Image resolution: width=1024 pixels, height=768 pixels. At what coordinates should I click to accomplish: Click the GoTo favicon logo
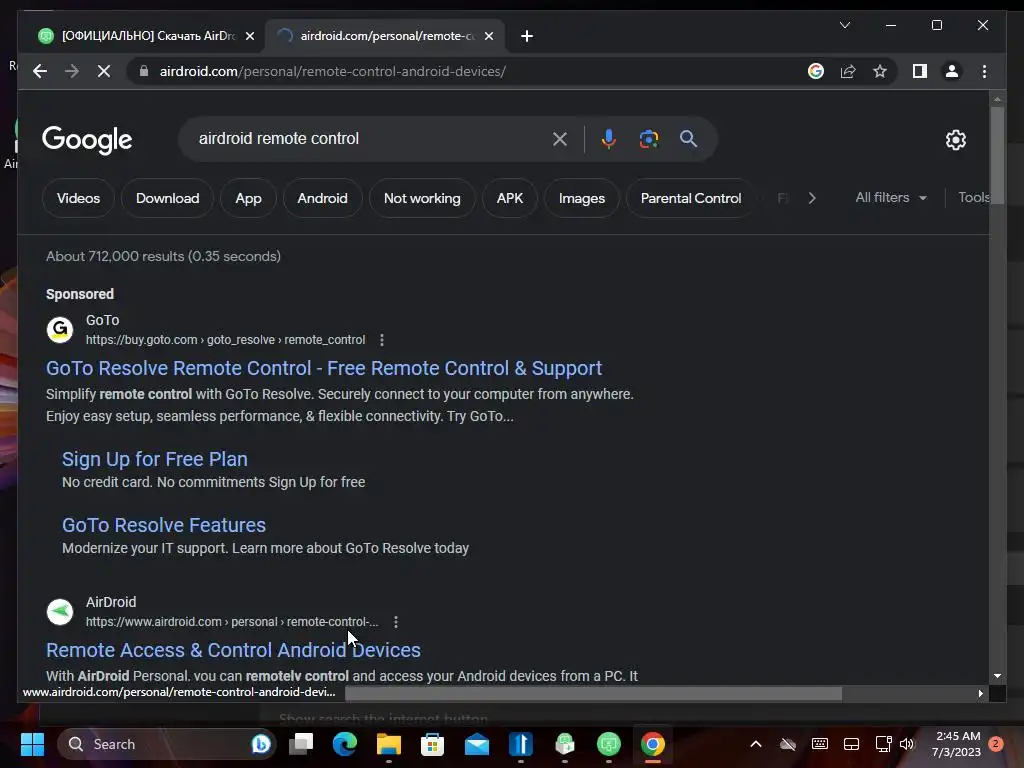click(x=60, y=329)
